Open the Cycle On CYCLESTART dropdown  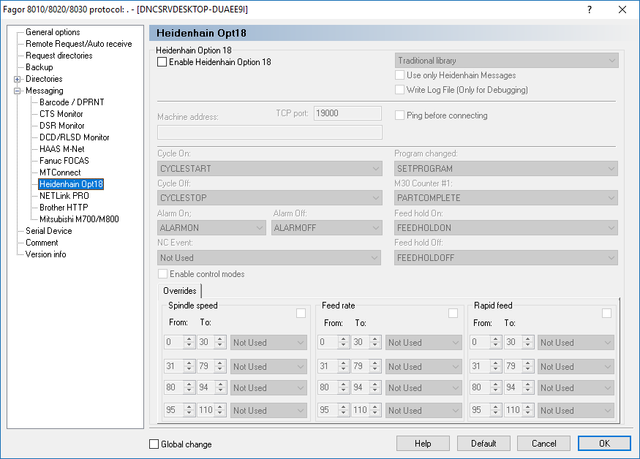pos(269,169)
